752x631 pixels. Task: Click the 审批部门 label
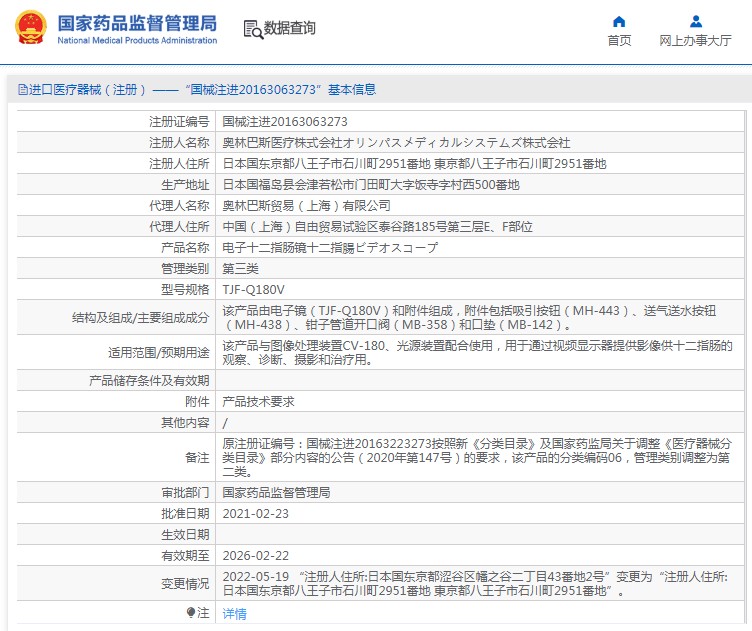(185, 492)
